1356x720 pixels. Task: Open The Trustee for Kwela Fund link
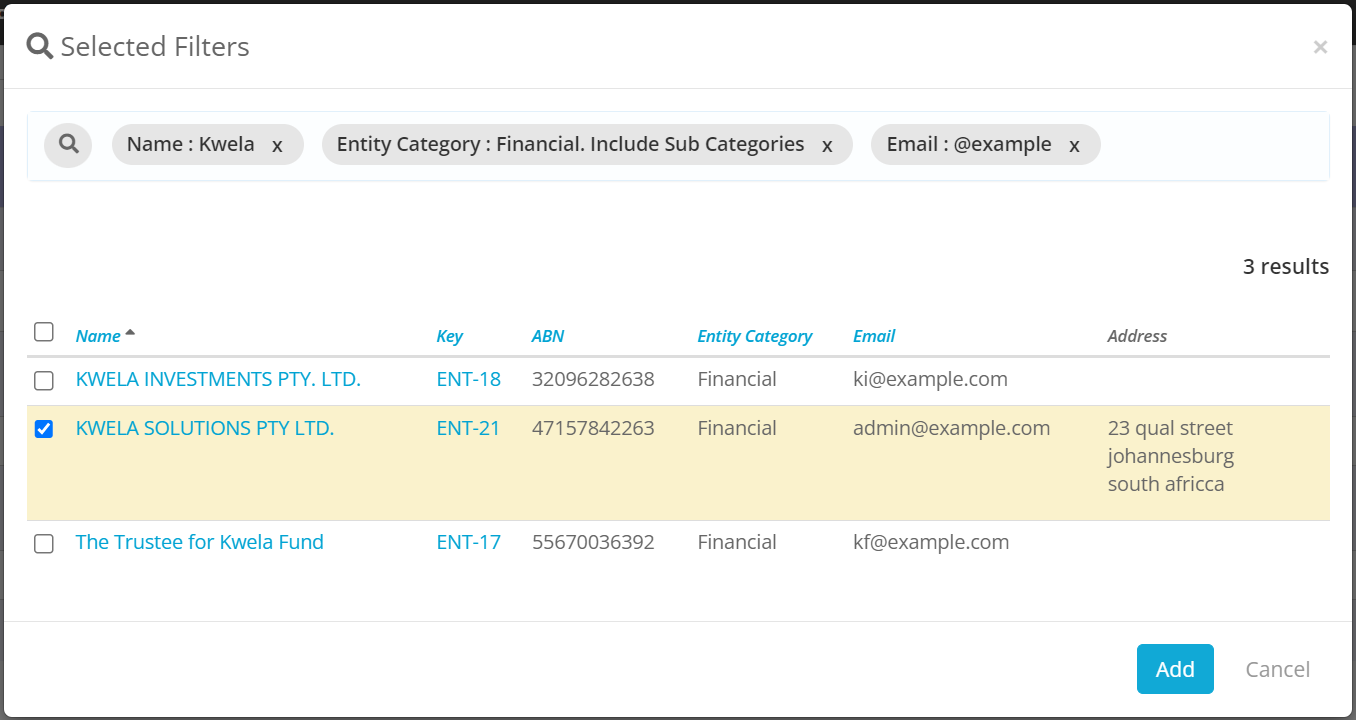pyautogui.click(x=199, y=541)
